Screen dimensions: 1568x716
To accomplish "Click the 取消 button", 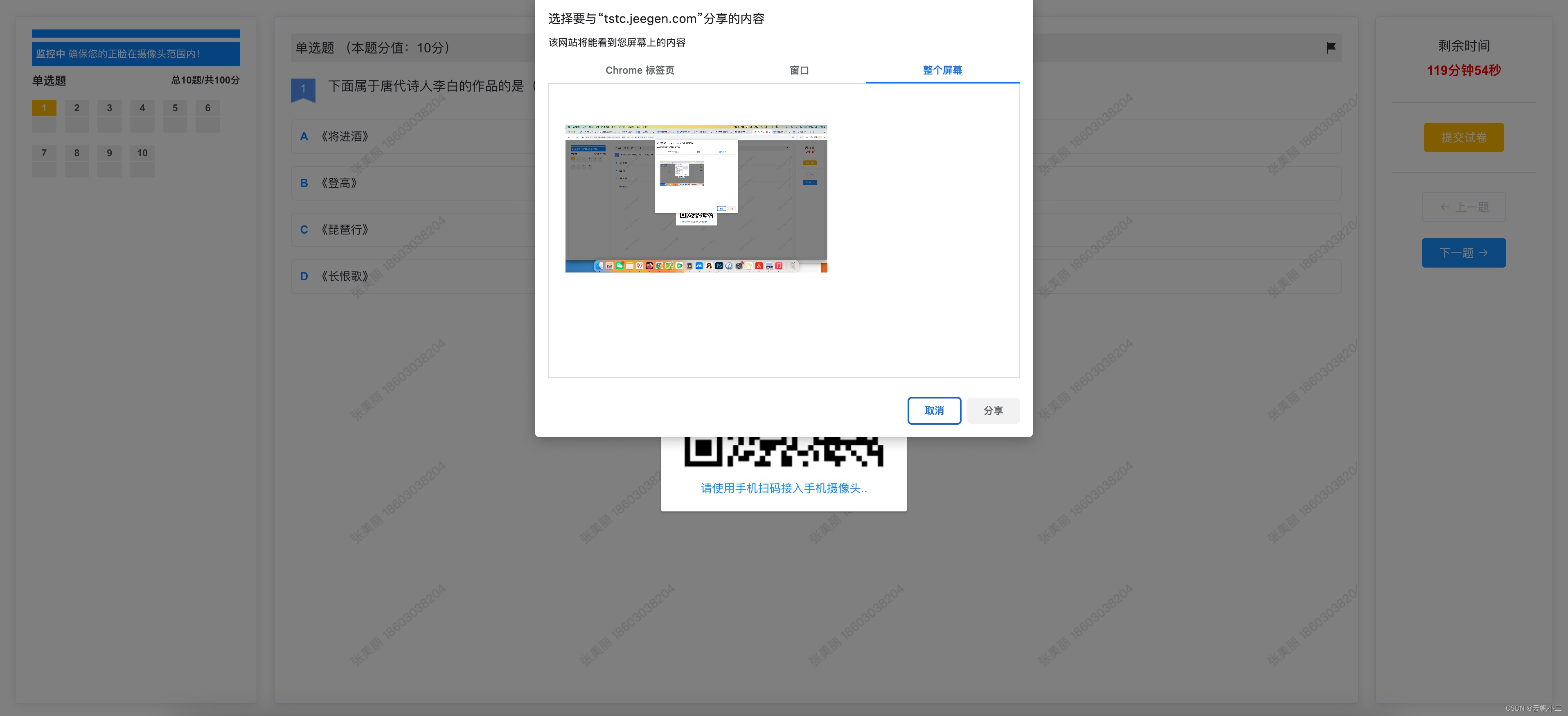I will click(934, 410).
